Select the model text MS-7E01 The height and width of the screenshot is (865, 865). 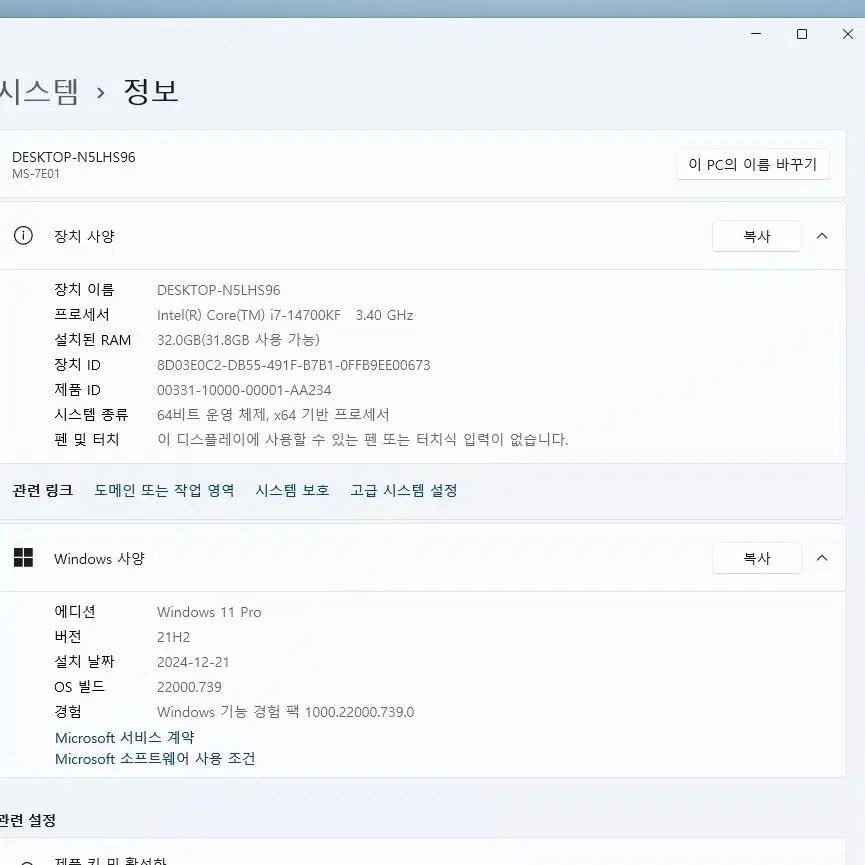click(x=36, y=174)
